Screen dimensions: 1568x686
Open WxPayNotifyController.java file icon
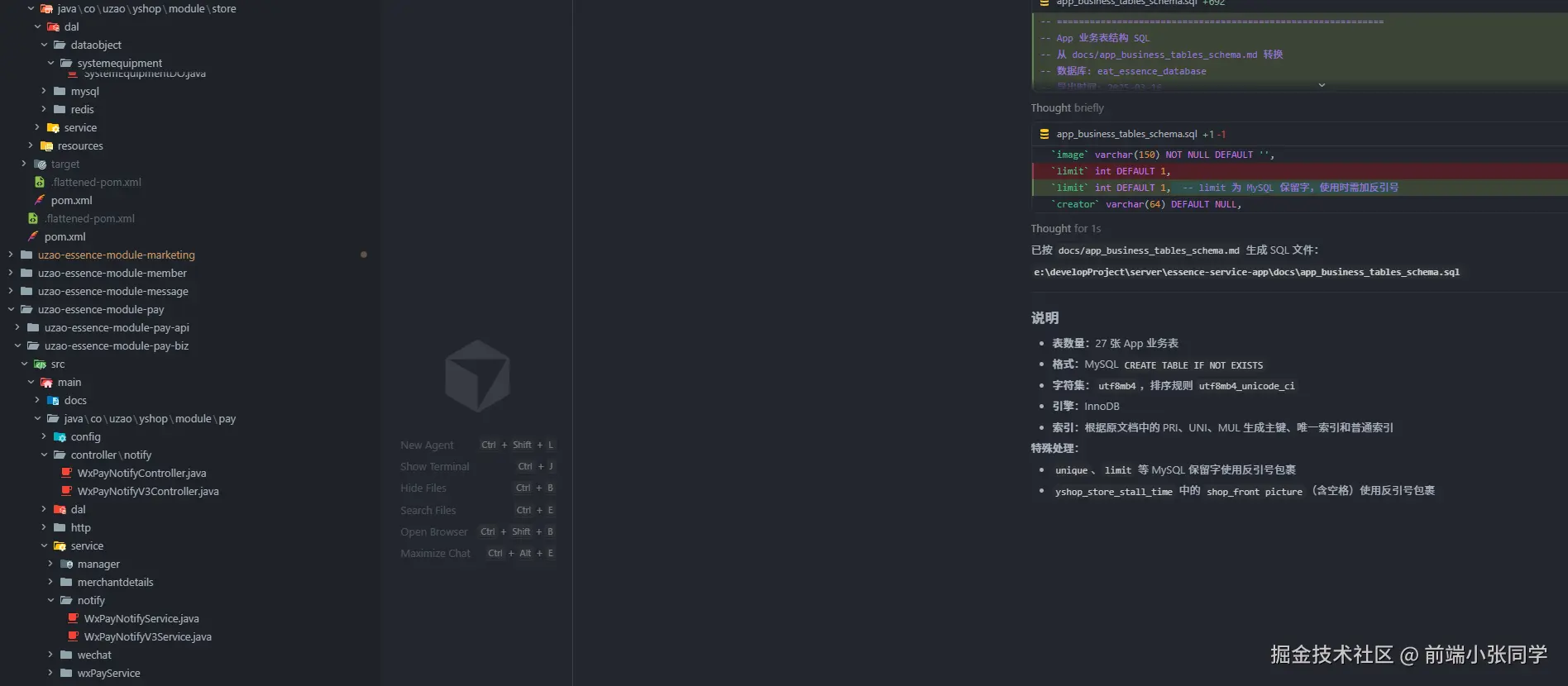67,473
